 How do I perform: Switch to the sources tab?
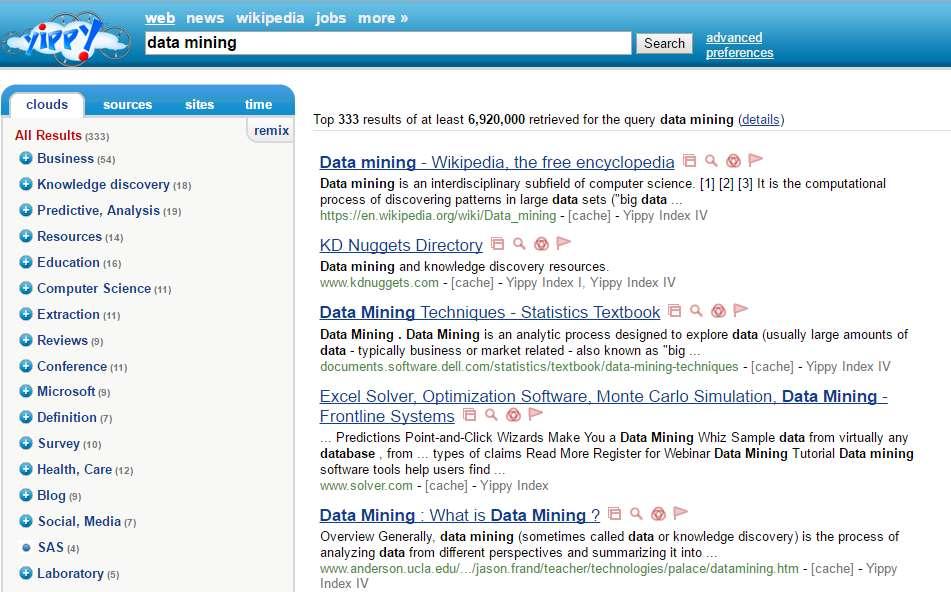click(127, 104)
